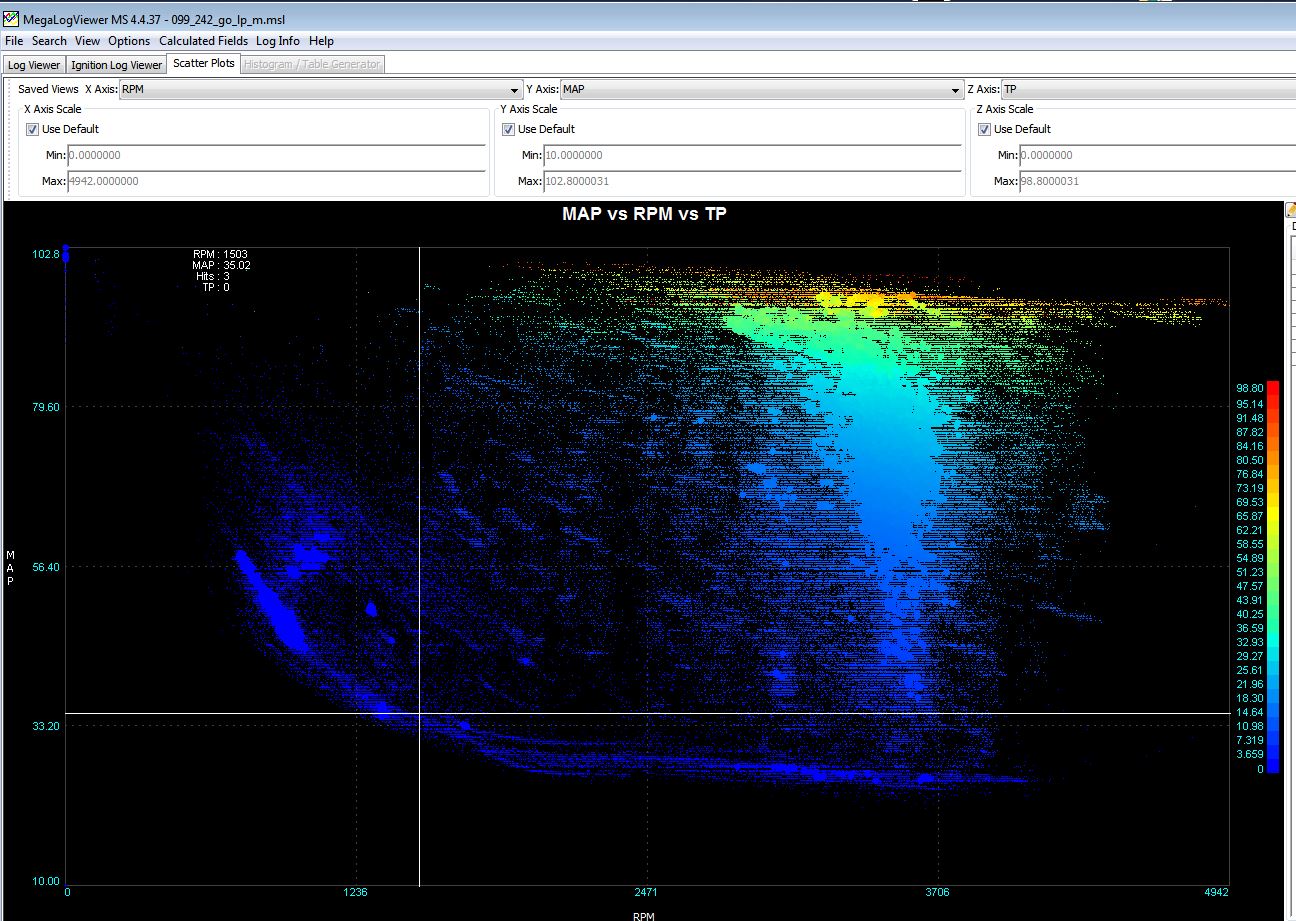Click the pencil edit icon beside the plot

pyautogui.click(x=1290, y=211)
